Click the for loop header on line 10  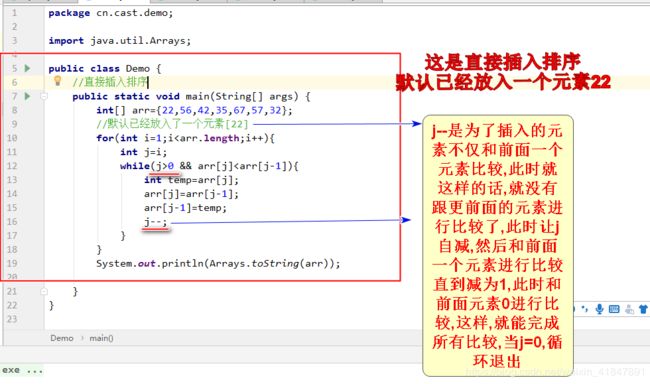(185, 138)
